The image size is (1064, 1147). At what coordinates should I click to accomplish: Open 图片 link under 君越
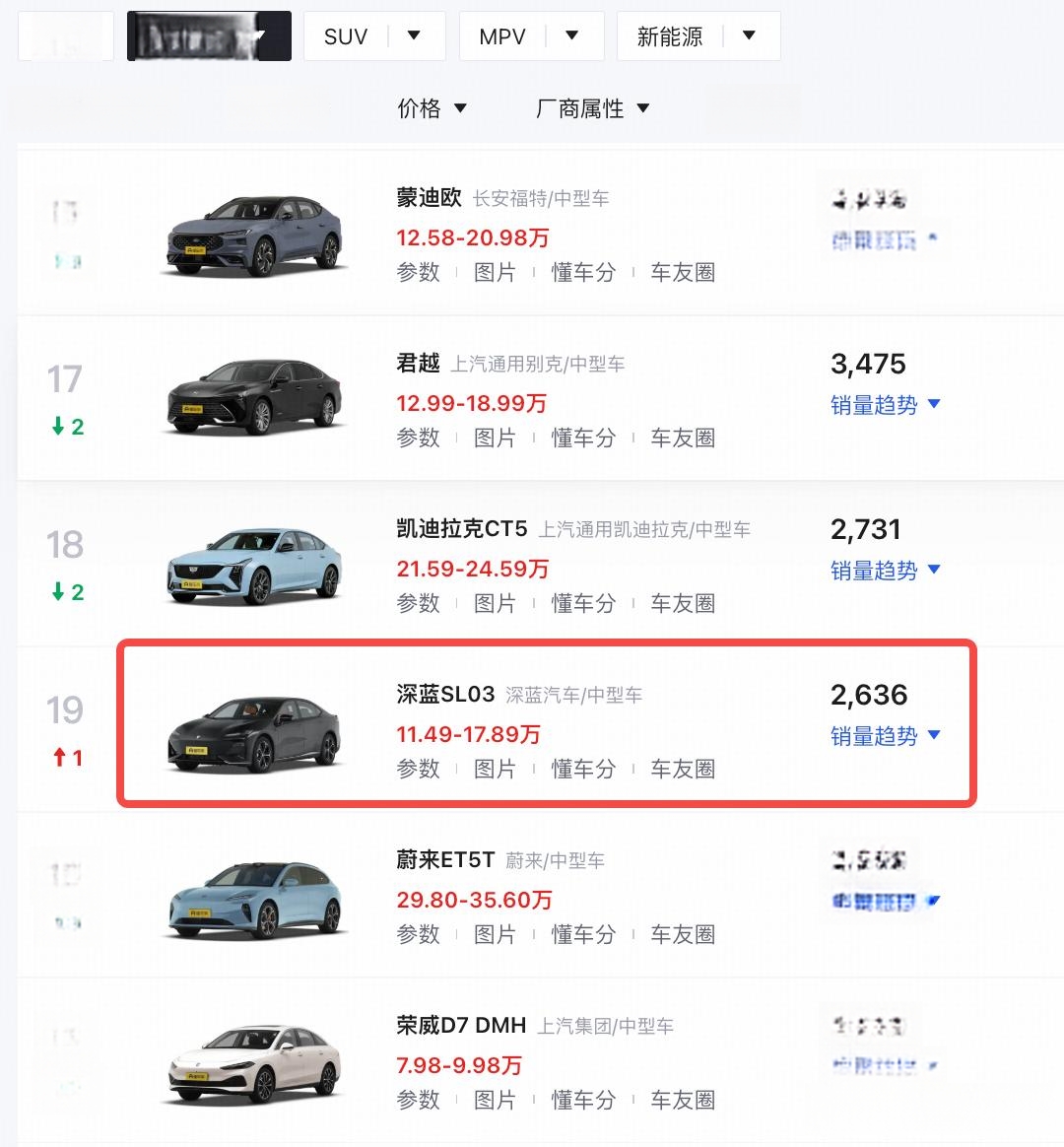[496, 438]
